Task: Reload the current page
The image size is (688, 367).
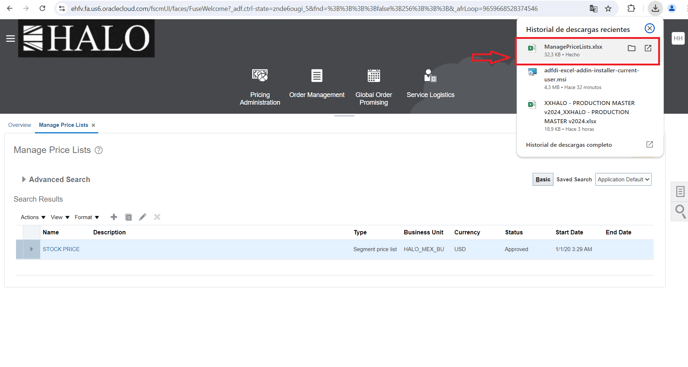Action: point(42,8)
